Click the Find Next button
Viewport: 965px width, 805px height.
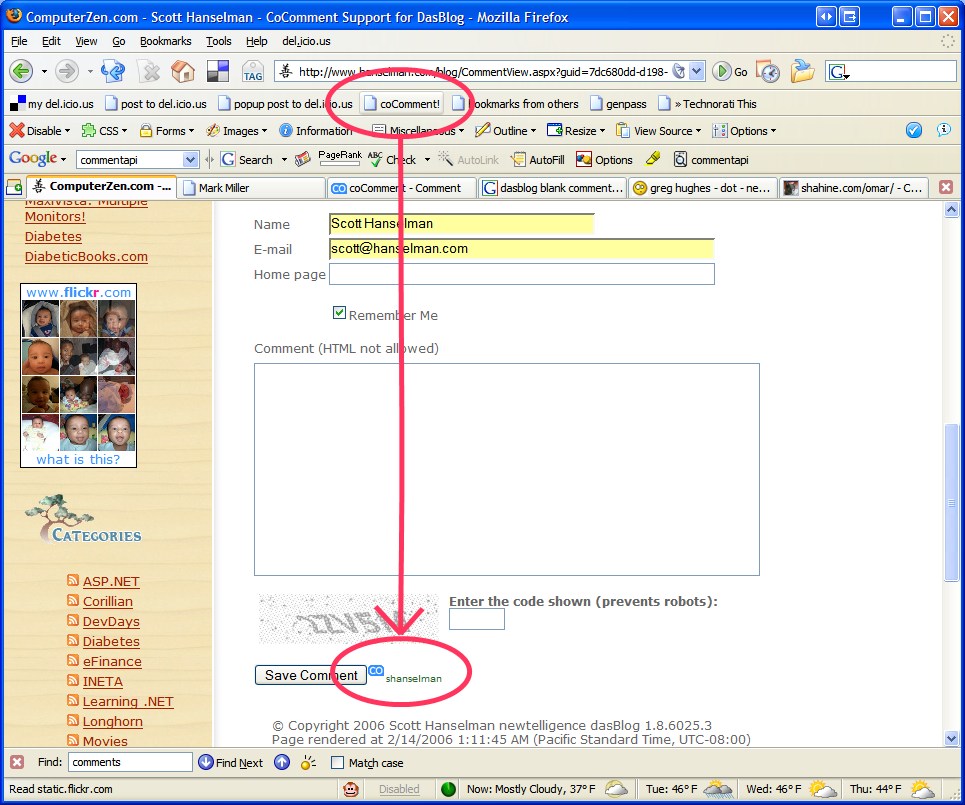point(231,762)
